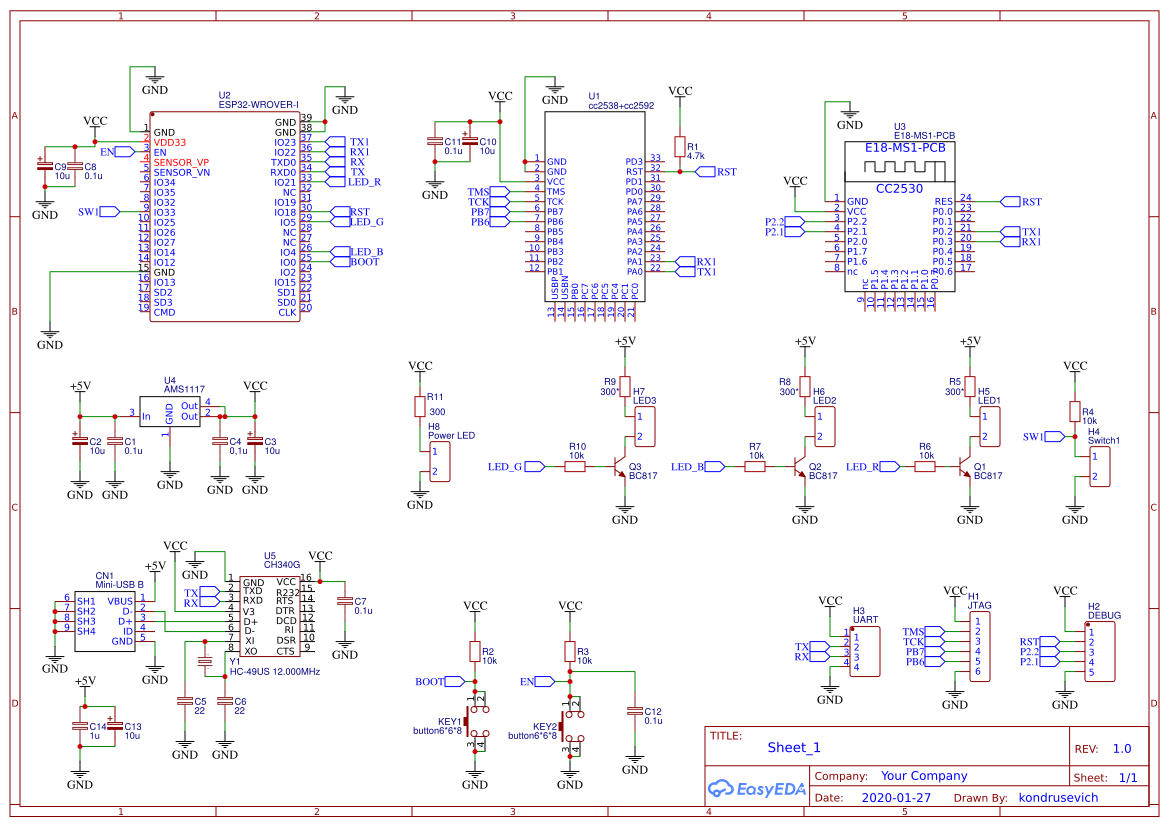Click the LED_G net flag near R10
The width and height of the screenshot is (1169, 827).
535,467
